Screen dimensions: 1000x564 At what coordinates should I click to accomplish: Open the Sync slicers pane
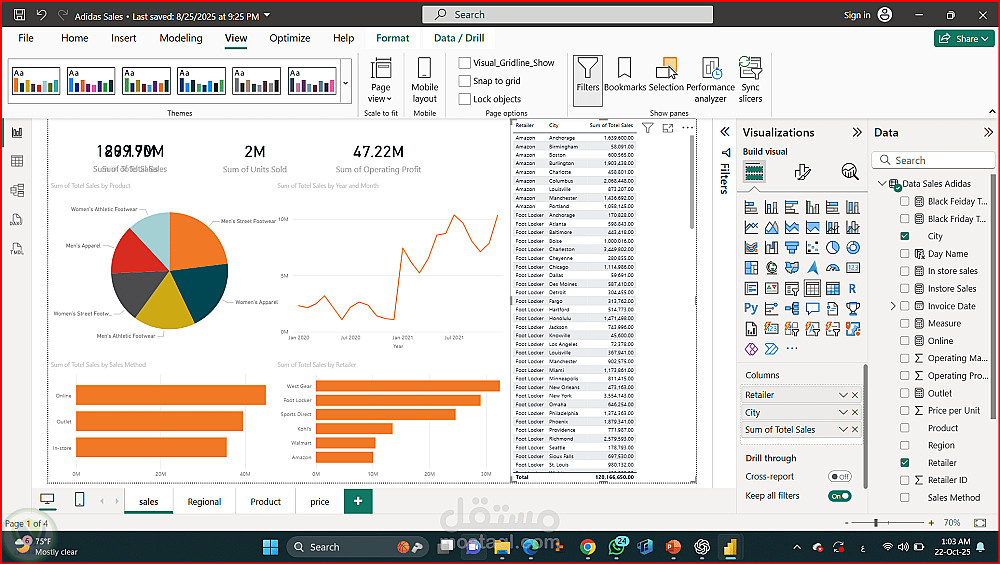tap(750, 80)
